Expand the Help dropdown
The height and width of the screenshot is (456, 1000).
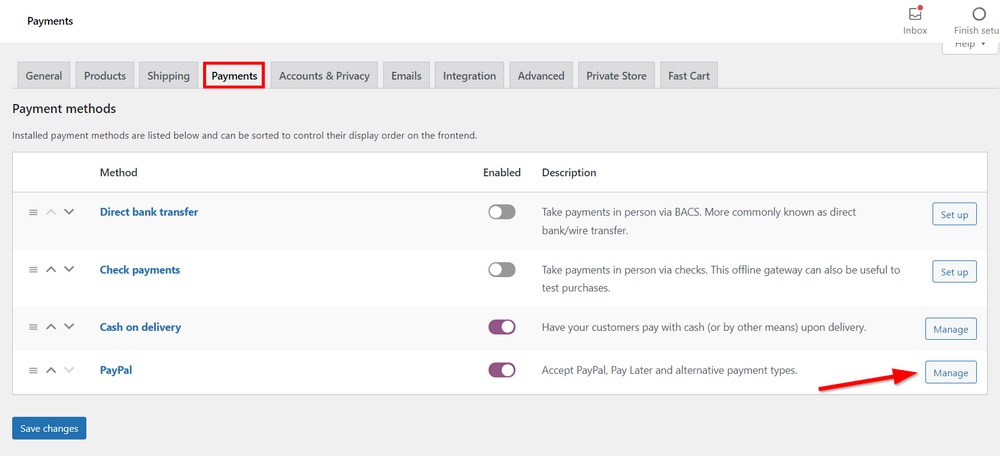[x=970, y=45]
